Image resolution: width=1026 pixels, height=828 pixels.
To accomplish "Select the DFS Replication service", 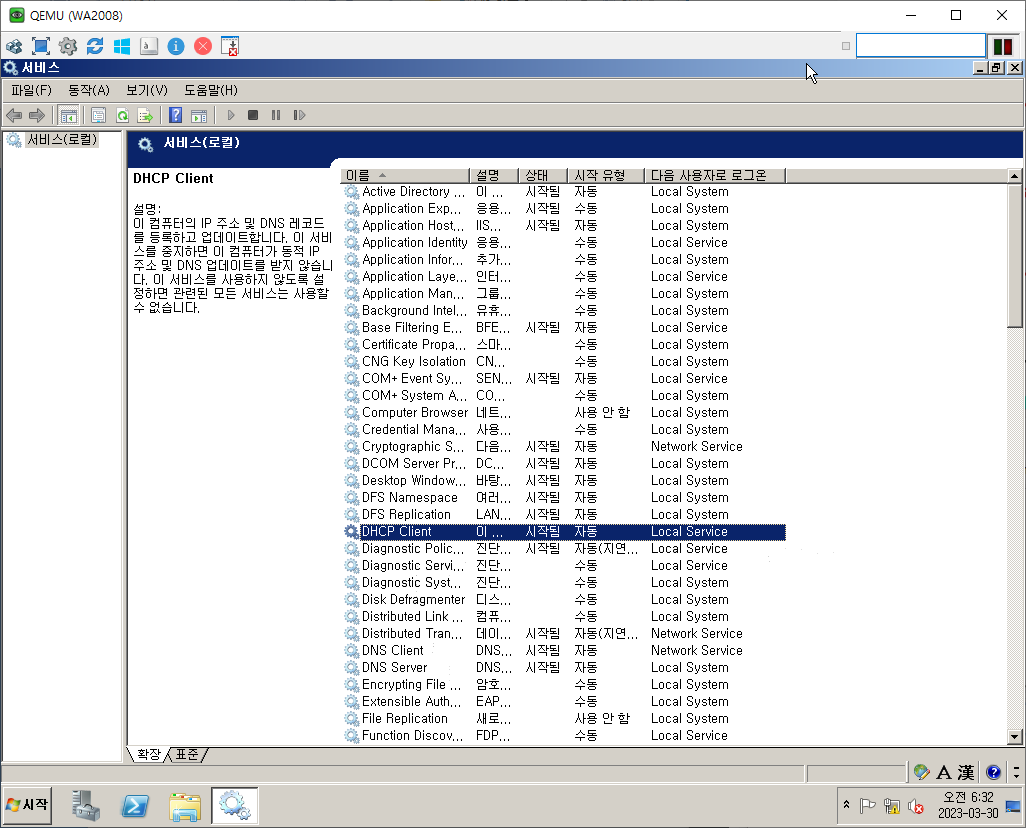I will point(563,515).
